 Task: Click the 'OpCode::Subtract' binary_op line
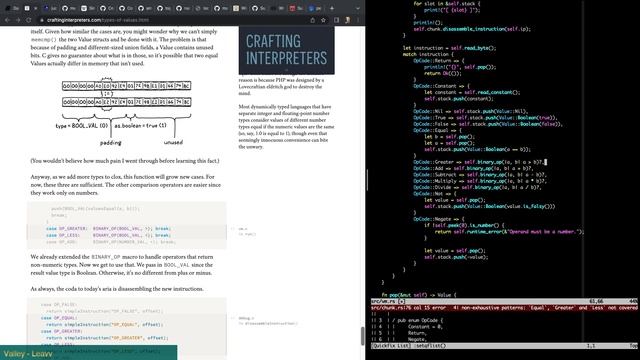tap(480, 175)
